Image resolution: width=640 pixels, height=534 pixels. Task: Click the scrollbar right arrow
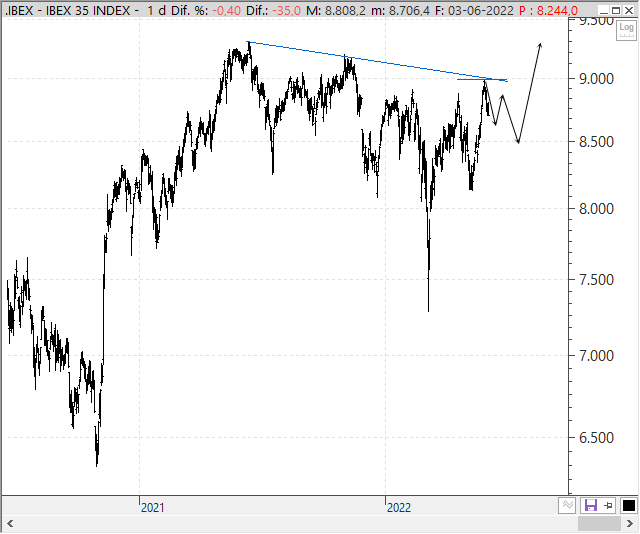629,523
